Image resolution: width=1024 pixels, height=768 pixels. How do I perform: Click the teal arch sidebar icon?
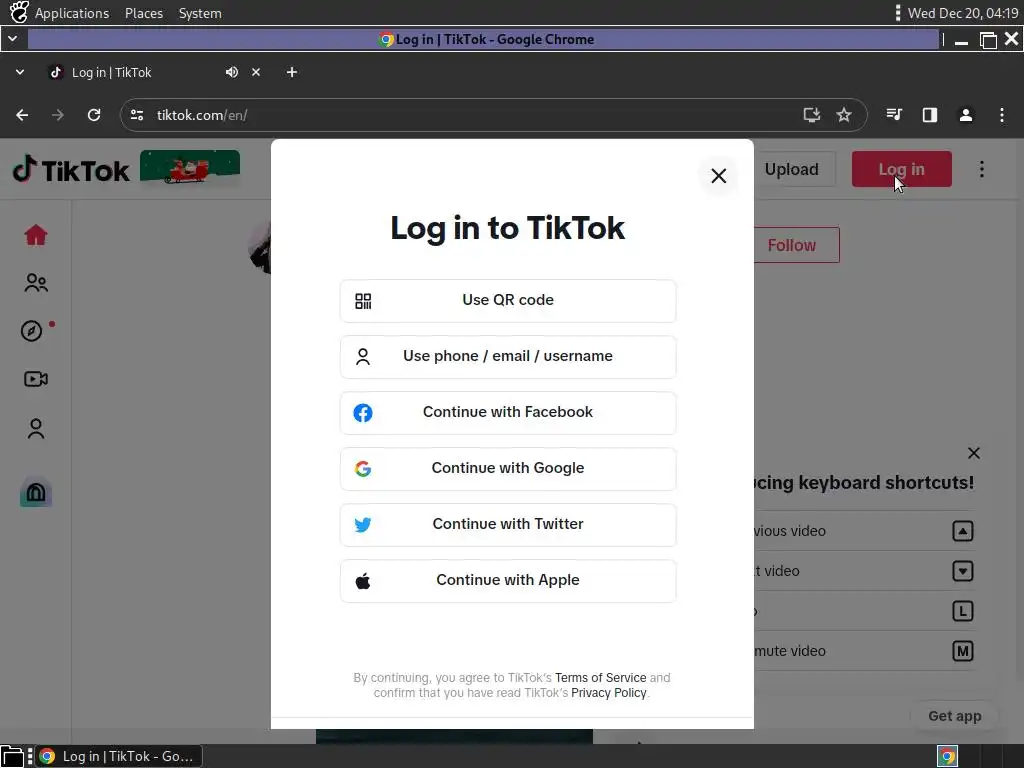coord(36,492)
